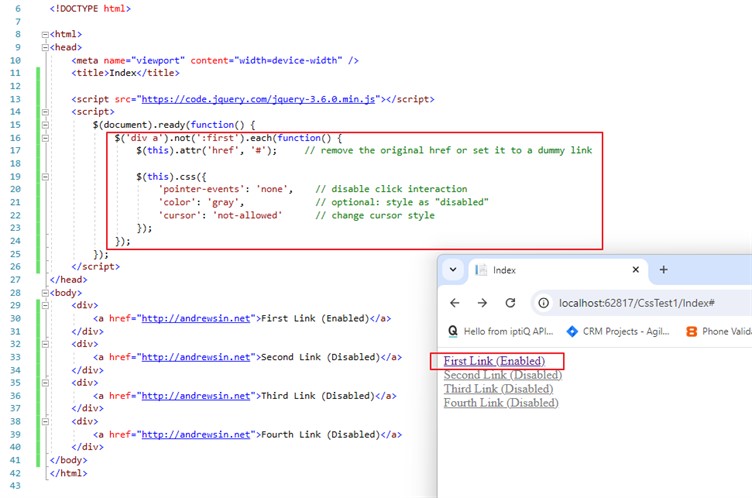Close the Index browser tab
The height and width of the screenshot is (498, 752).
635,270
